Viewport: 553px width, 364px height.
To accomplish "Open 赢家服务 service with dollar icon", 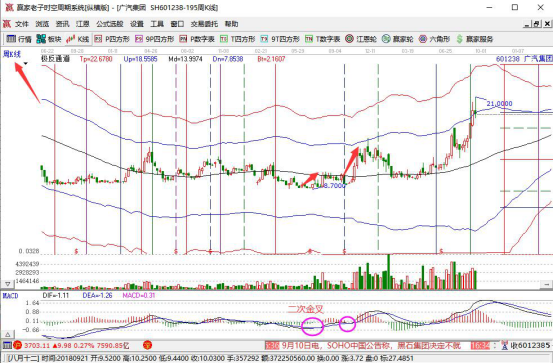I will (474, 39).
